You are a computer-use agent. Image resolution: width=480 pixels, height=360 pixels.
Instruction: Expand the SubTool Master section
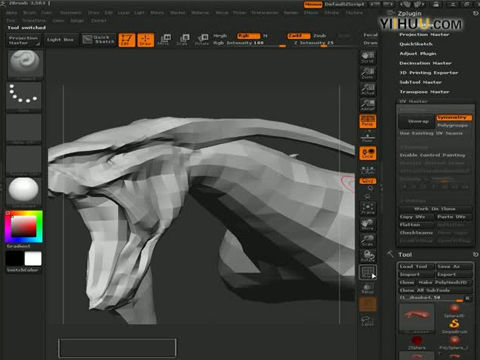[x=421, y=82]
